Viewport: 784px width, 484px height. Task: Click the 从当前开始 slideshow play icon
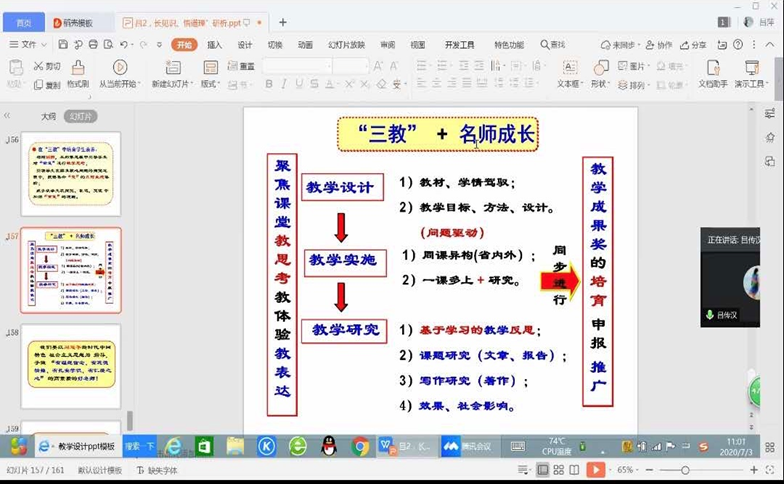click(119, 67)
